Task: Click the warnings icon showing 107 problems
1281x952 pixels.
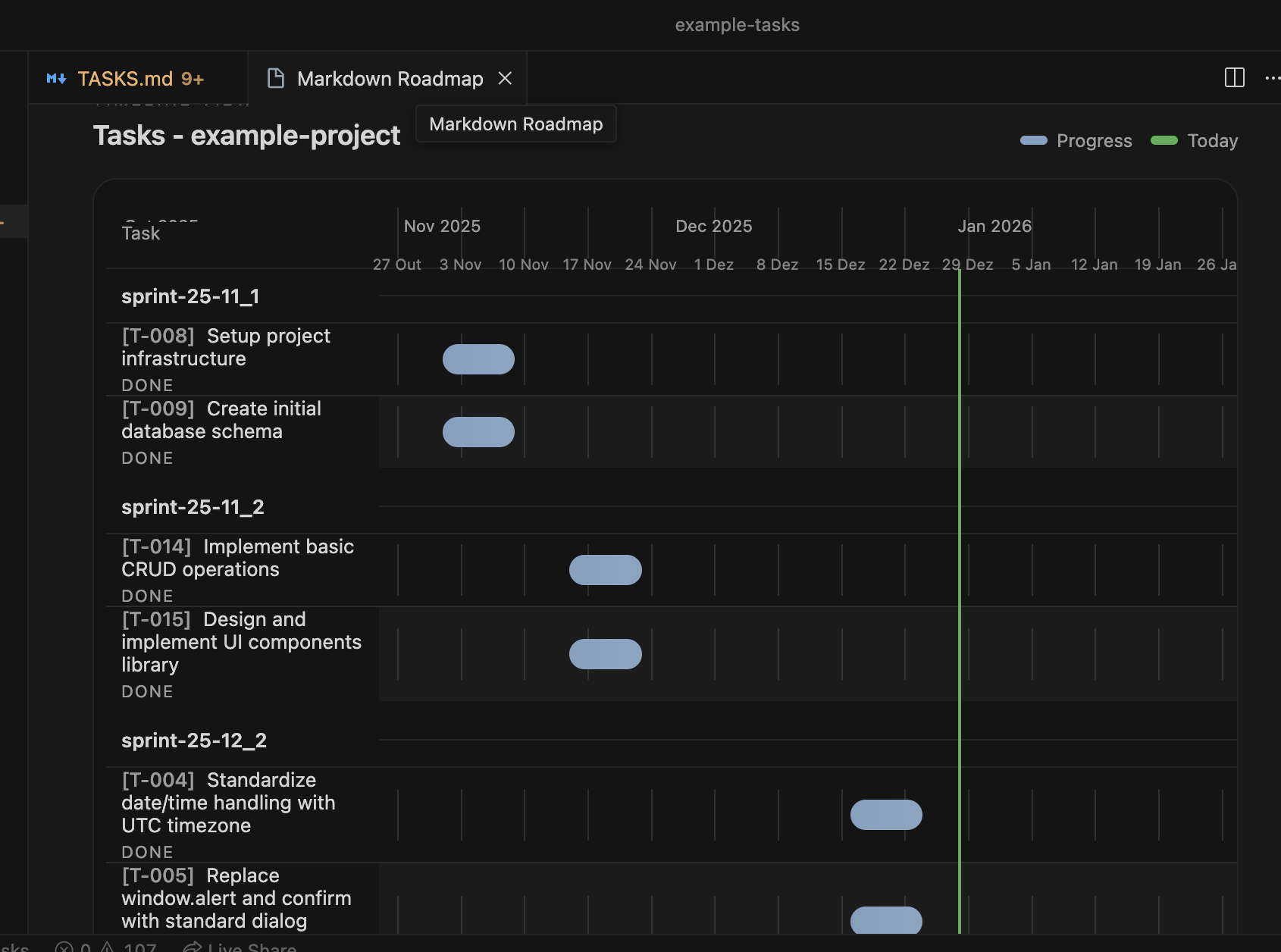Action: click(110, 947)
